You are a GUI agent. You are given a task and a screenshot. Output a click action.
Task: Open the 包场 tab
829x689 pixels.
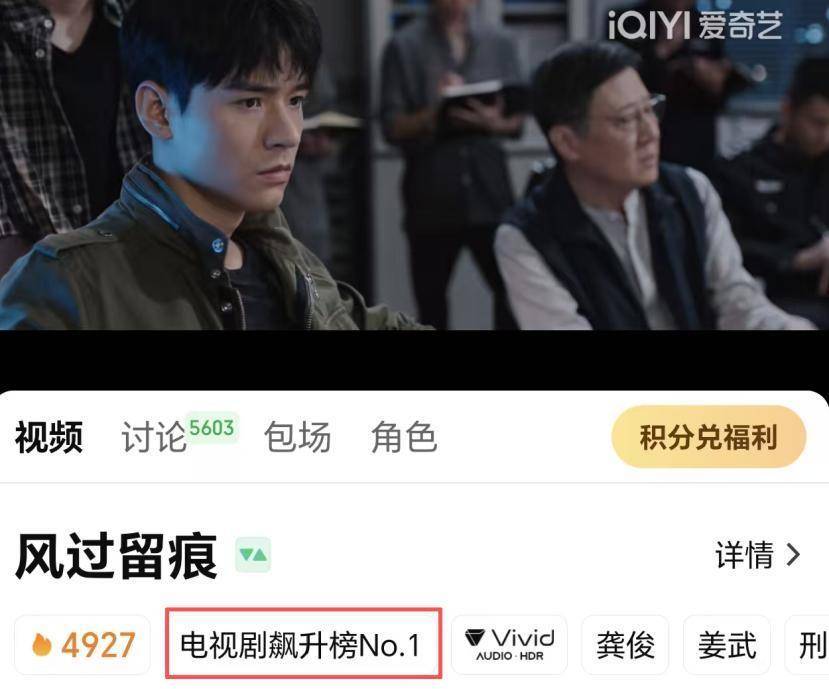298,437
